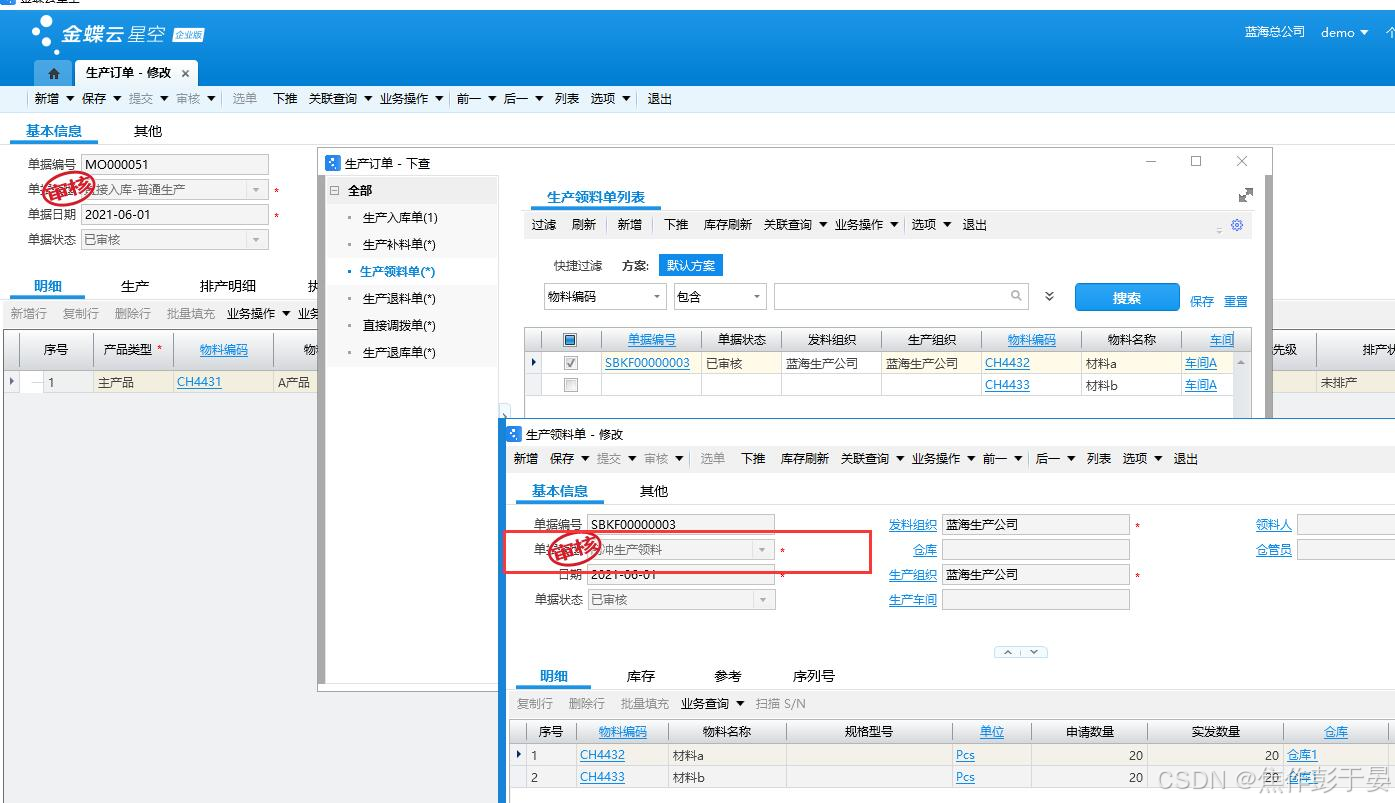Click 刷新 in 生产领料单列表 toolbar
Viewport: 1395px width, 803px height.
click(x=583, y=225)
